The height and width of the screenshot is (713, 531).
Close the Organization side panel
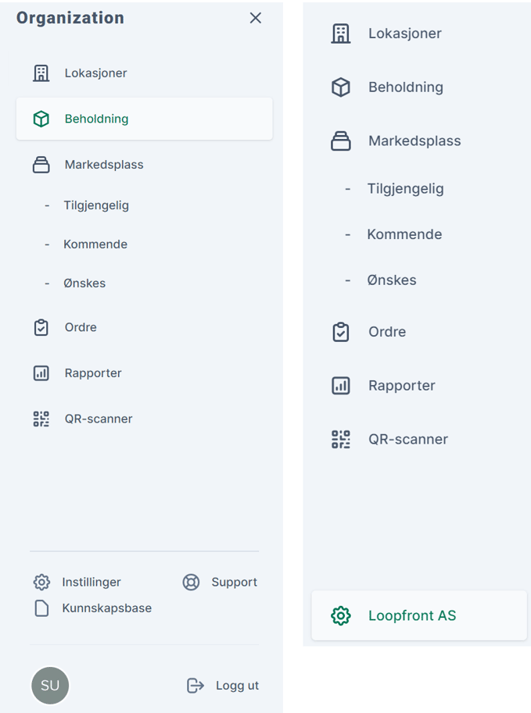[255, 18]
